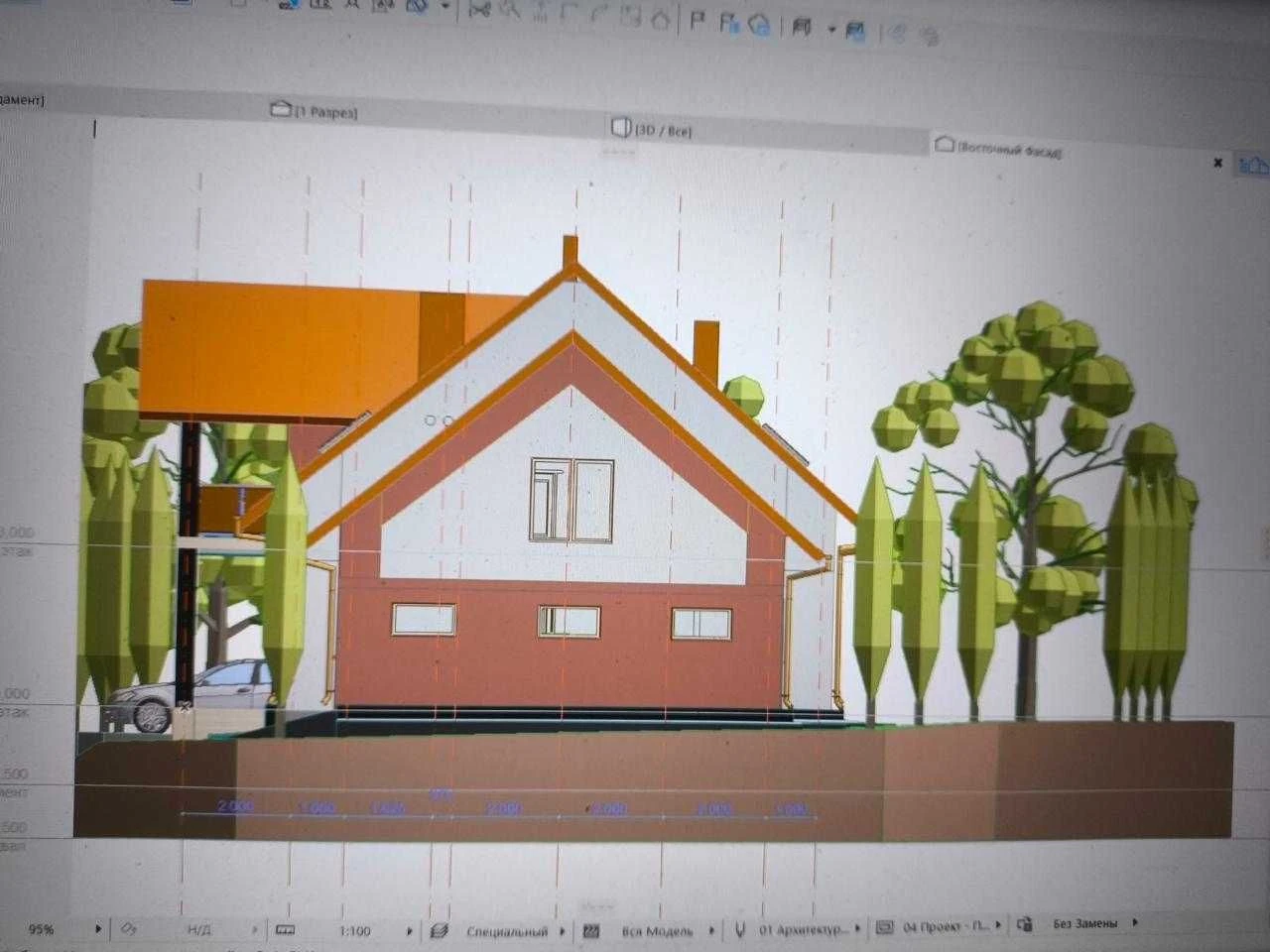Open the dropdown arrow after Без Замены
1270x952 pixels.
[x=1135, y=922]
